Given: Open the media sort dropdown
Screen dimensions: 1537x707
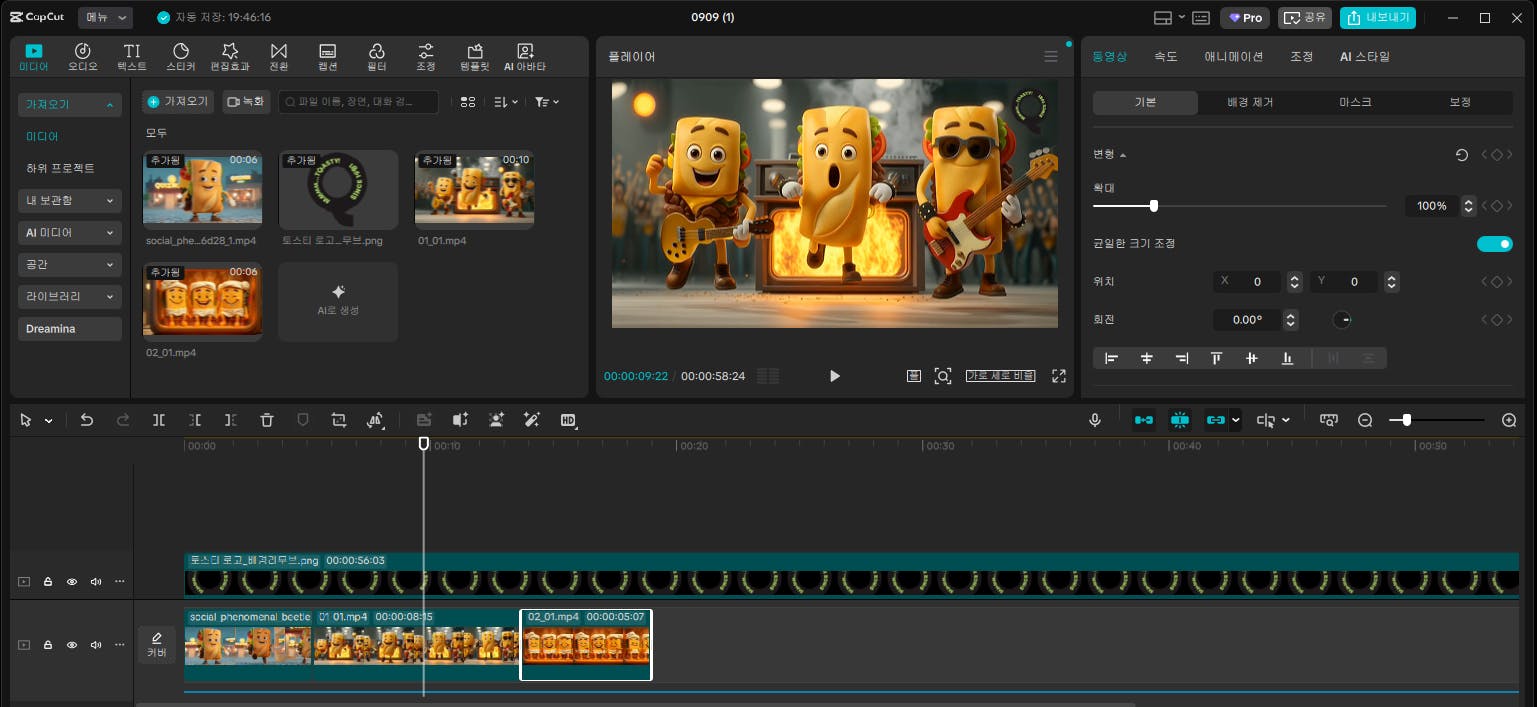Looking at the screenshot, I should [x=506, y=102].
